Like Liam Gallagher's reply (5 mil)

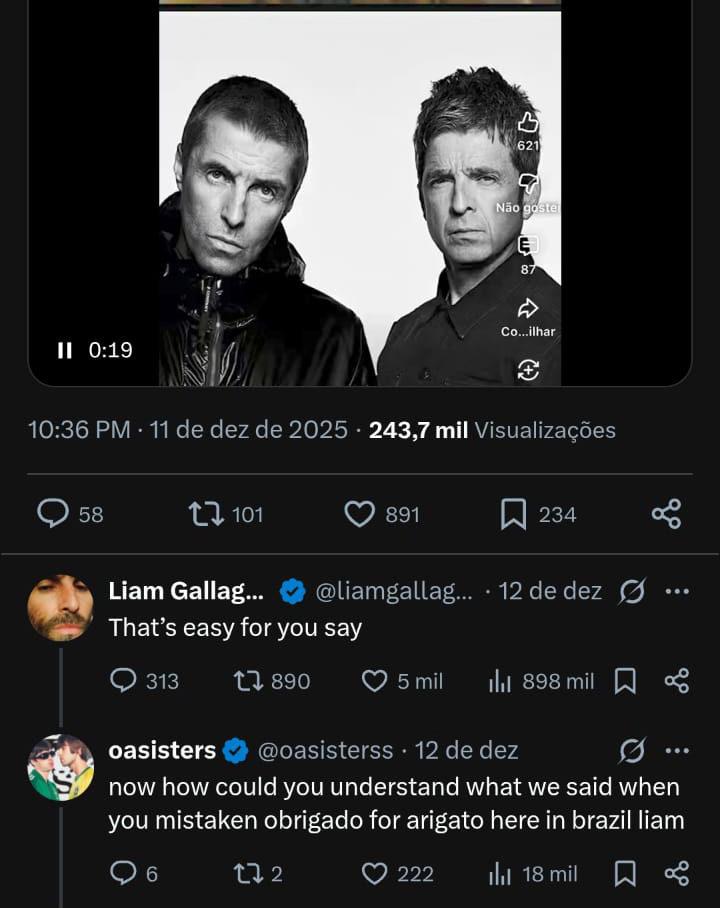click(x=374, y=681)
